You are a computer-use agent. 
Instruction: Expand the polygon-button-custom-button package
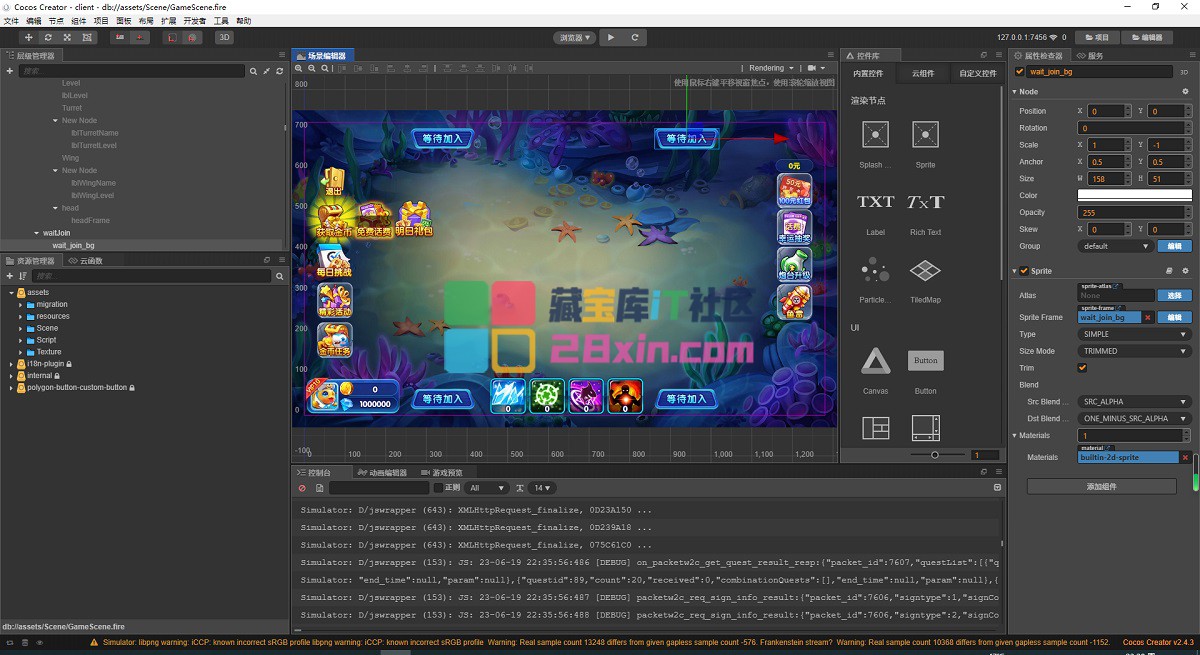click(10, 387)
